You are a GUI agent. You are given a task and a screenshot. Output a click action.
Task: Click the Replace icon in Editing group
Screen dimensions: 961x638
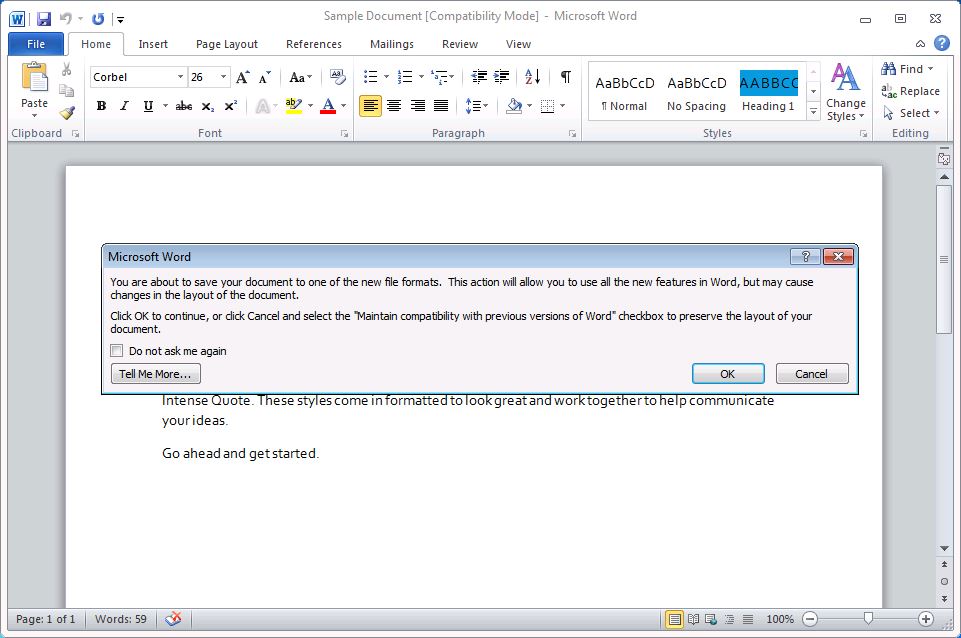pyautogui.click(x=889, y=91)
